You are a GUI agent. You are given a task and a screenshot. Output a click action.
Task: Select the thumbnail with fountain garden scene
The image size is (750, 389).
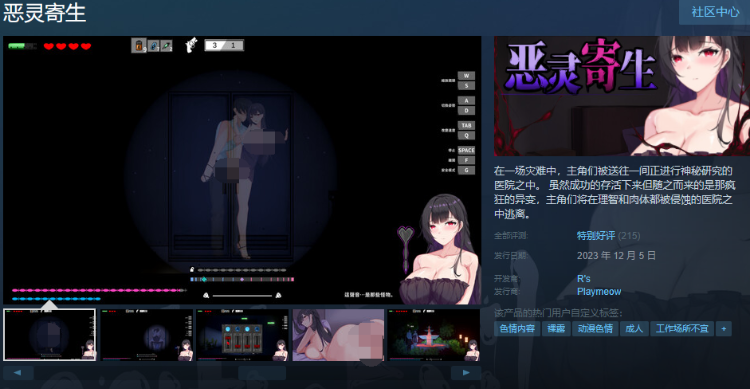pyautogui.click(x=434, y=334)
